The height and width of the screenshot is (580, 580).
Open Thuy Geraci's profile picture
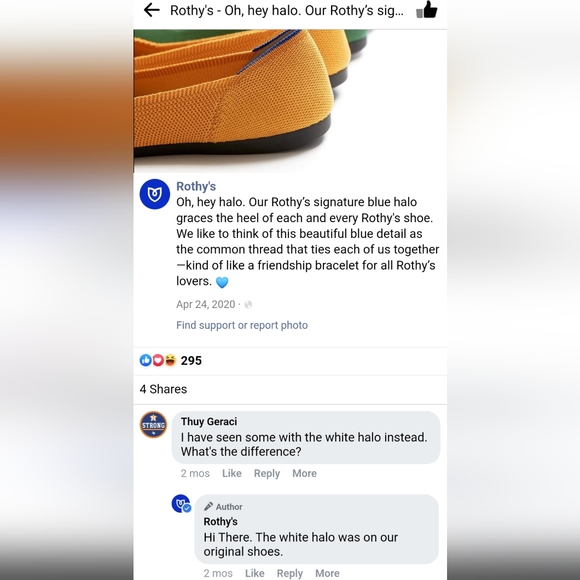(x=154, y=425)
